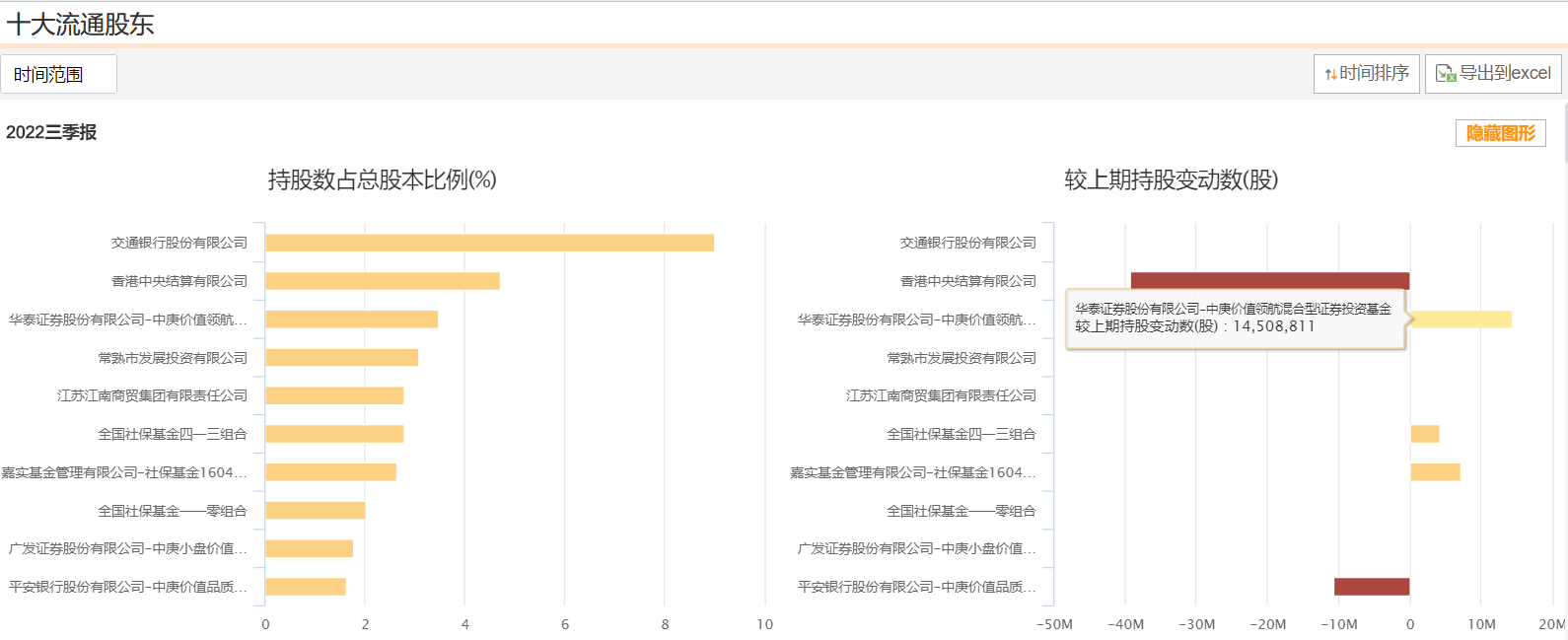This screenshot has height=640, width=1568.
Task: Click the sort arrows icon beside 时间排序
Action: [x=1330, y=74]
